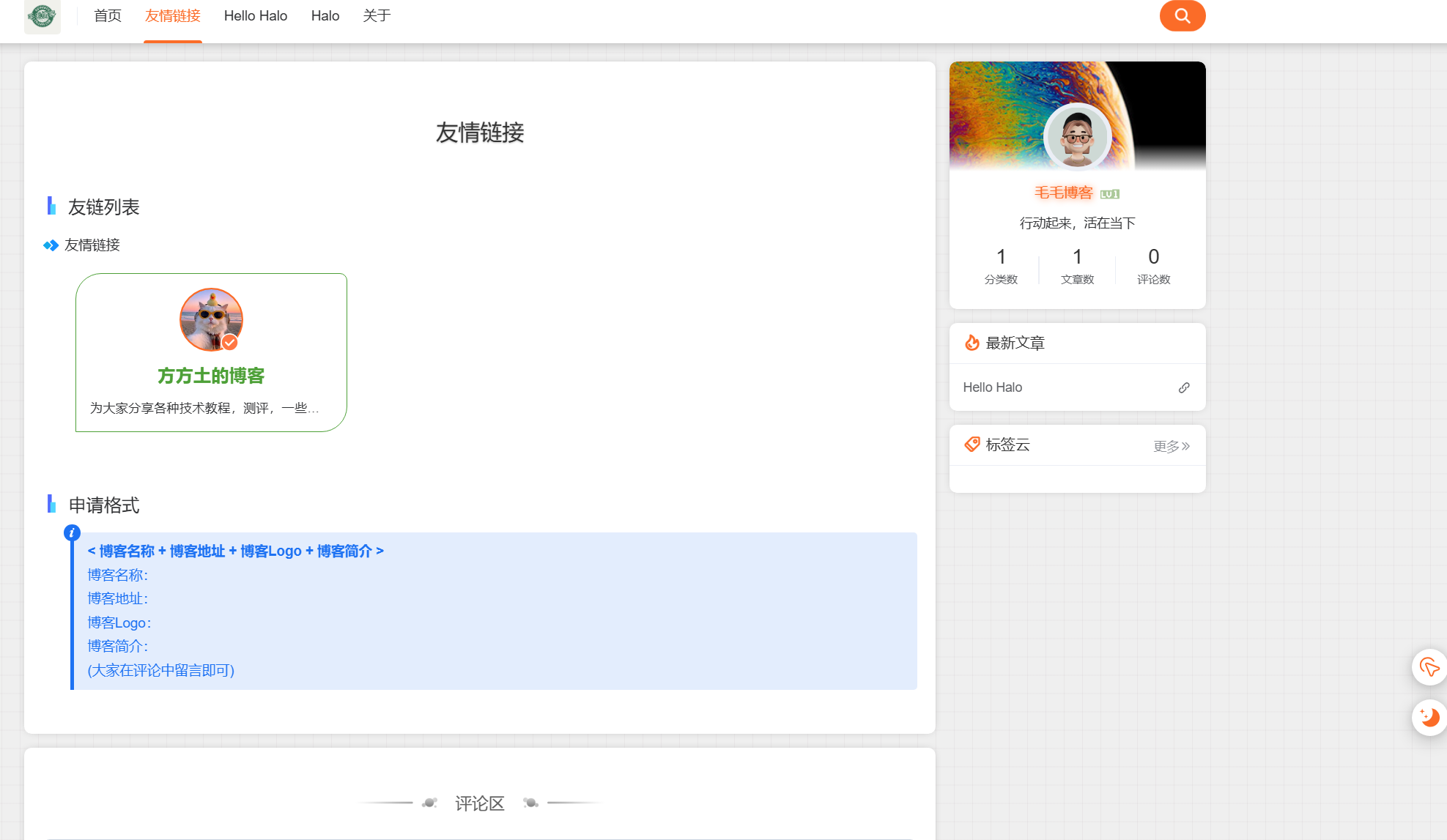Open the Halo navigation link
Viewport: 1447px width, 840px height.
click(x=325, y=16)
